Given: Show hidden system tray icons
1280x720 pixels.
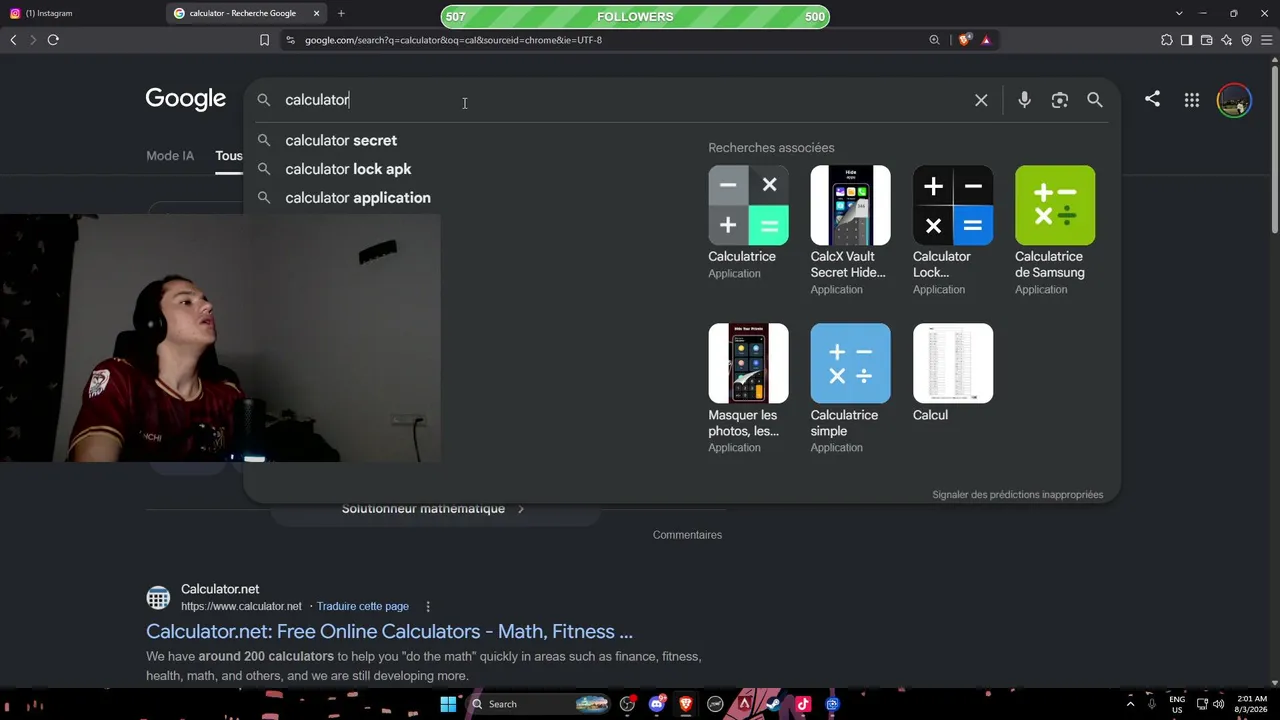Looking at the screenshot, I should click(x=1131, y=704).
